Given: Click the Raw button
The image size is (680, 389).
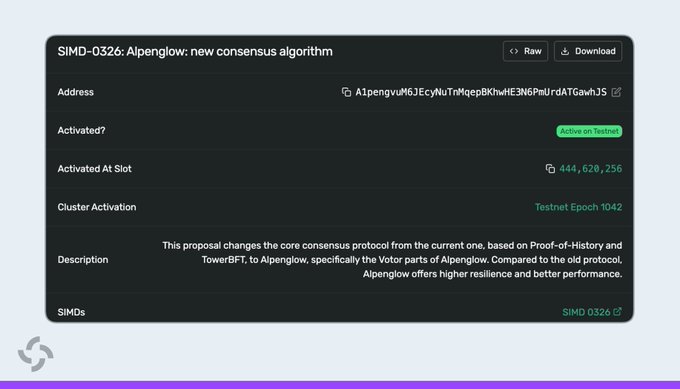Looking at the screenshot, I should point(525,51).
